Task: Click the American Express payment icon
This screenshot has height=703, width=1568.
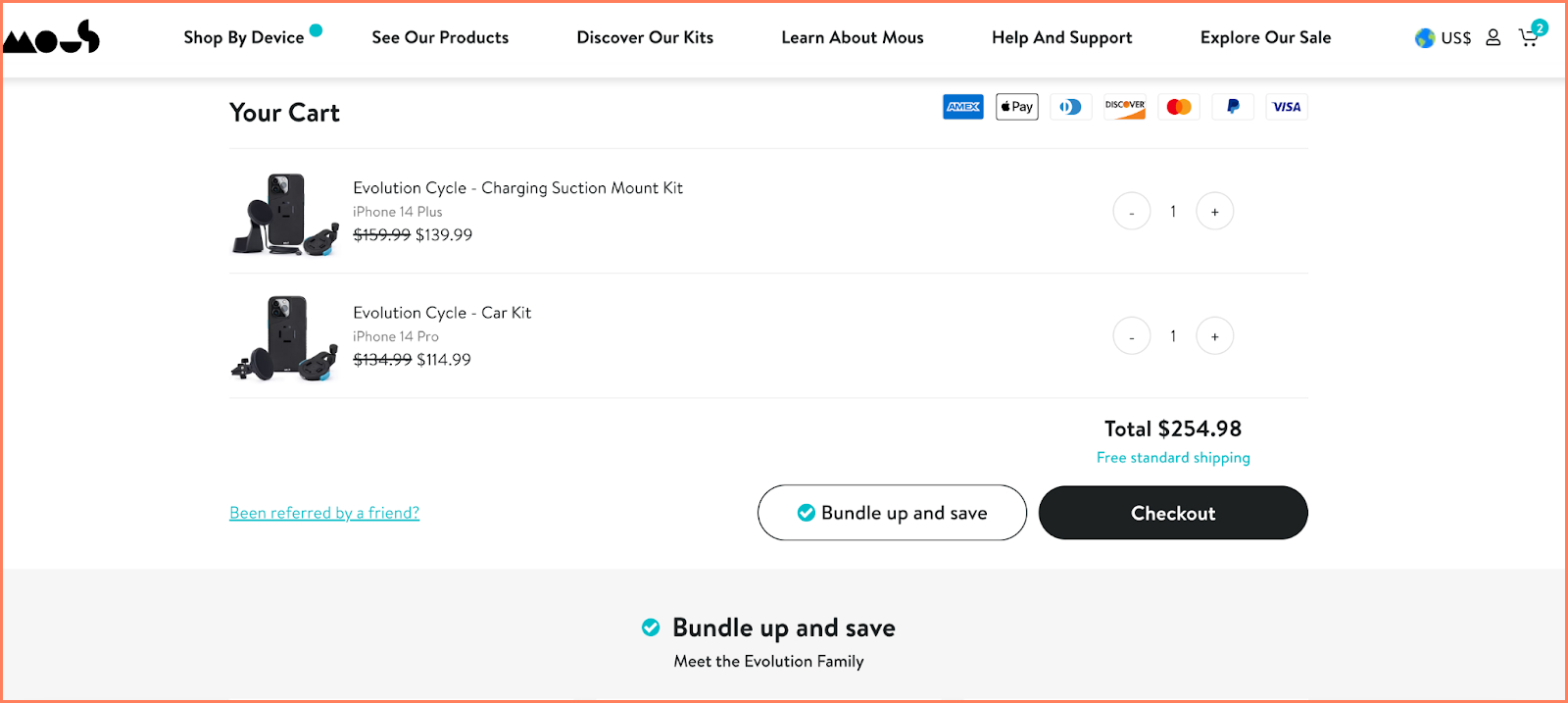Action: click(x=963, y=107)
